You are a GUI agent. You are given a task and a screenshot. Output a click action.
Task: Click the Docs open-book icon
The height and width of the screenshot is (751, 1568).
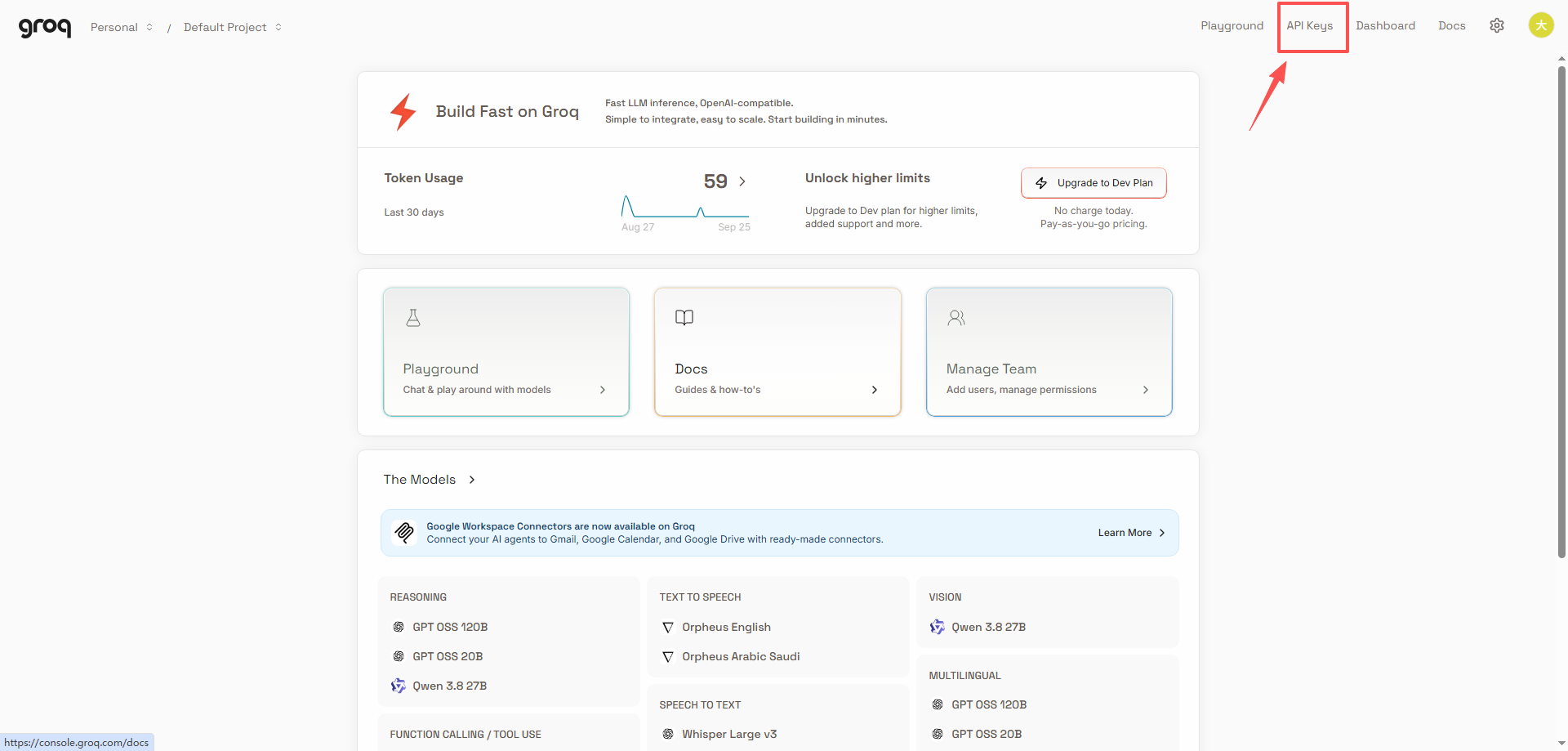pos(684,318)
